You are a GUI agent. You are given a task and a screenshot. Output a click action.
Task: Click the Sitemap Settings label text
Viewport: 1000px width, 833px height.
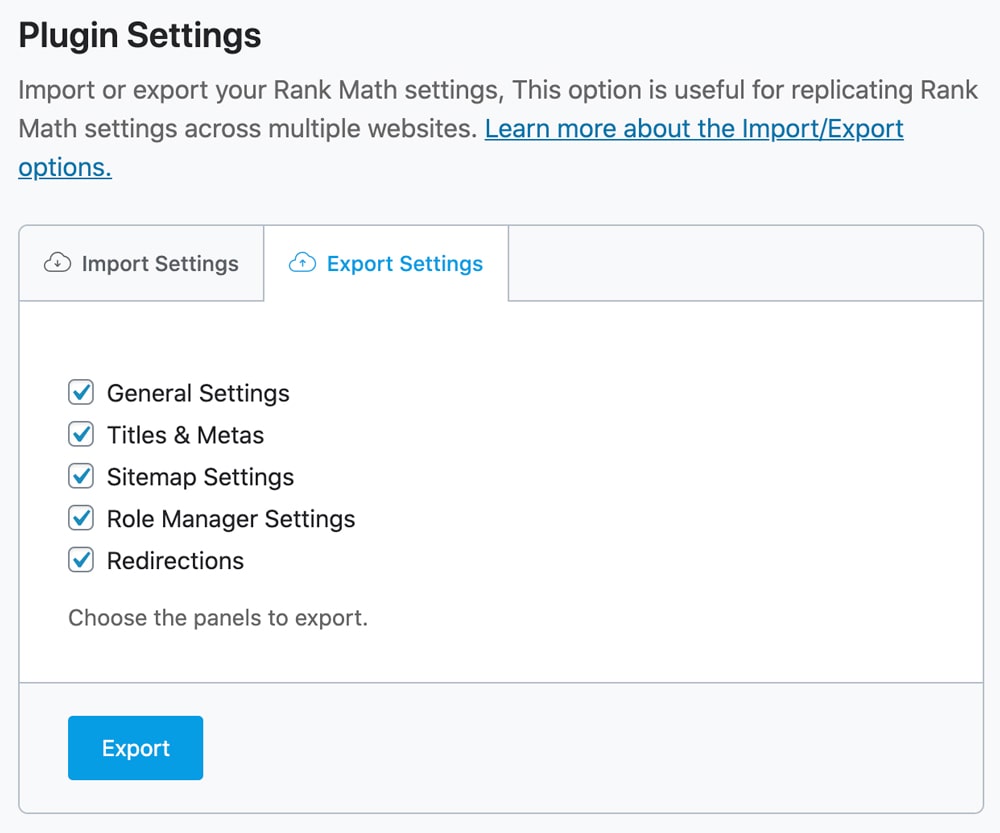[200, 477]
